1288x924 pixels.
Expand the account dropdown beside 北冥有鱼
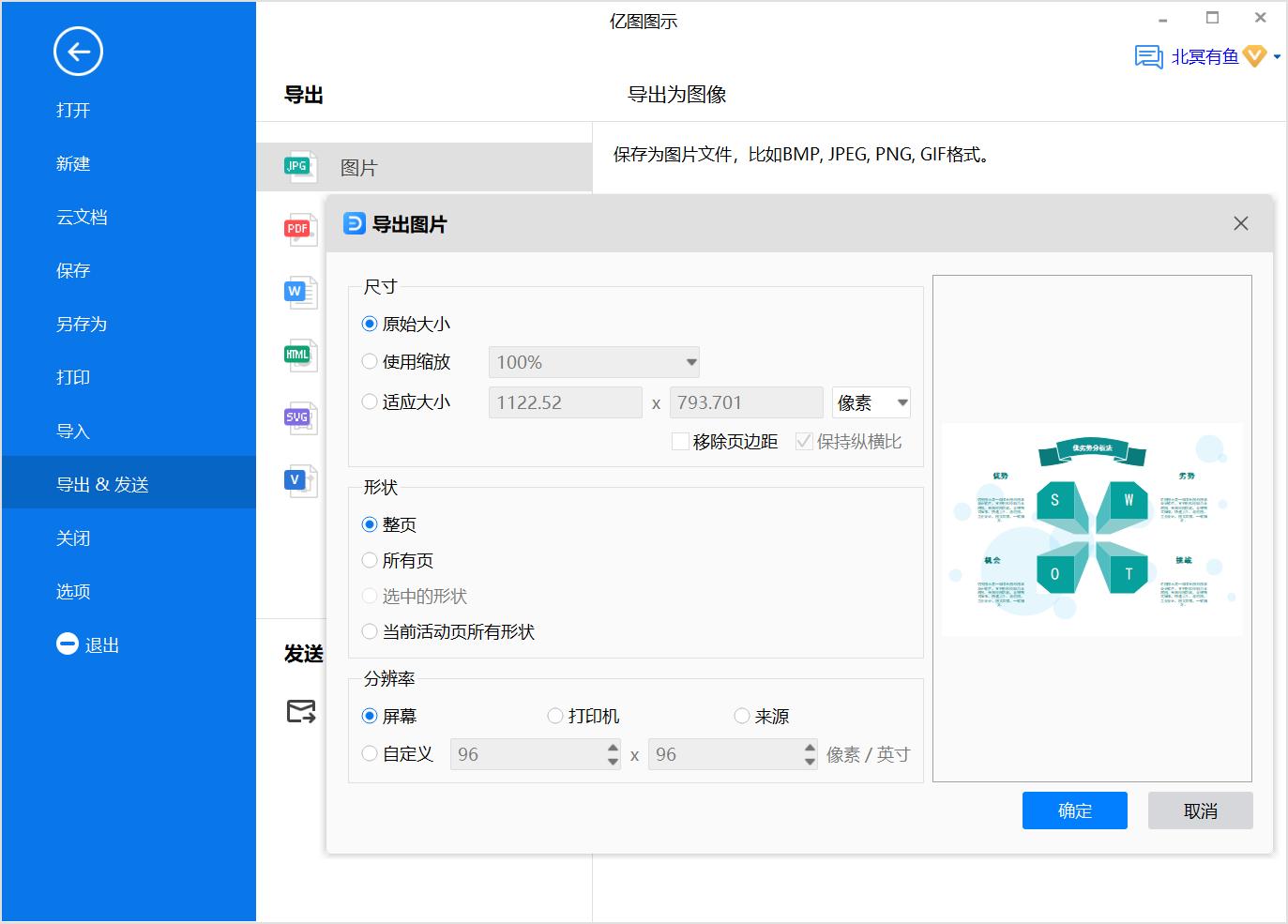tap(1277, 57)
